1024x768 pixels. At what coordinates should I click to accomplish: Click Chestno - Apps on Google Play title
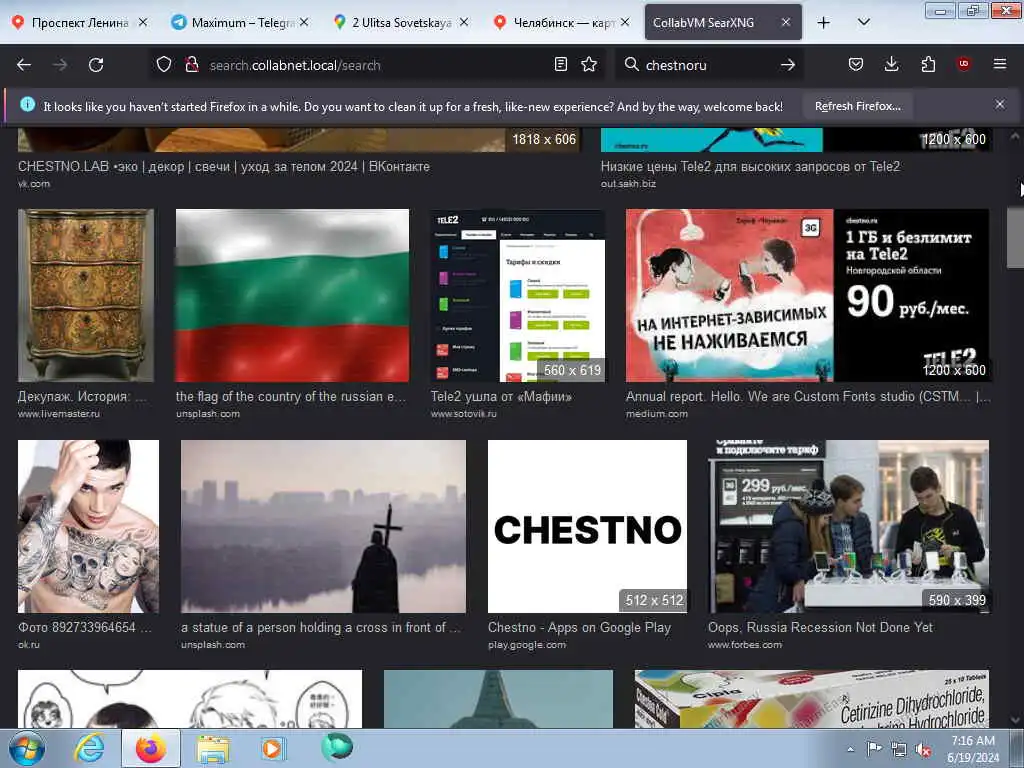pyautogui.click(x=579, y=628)
